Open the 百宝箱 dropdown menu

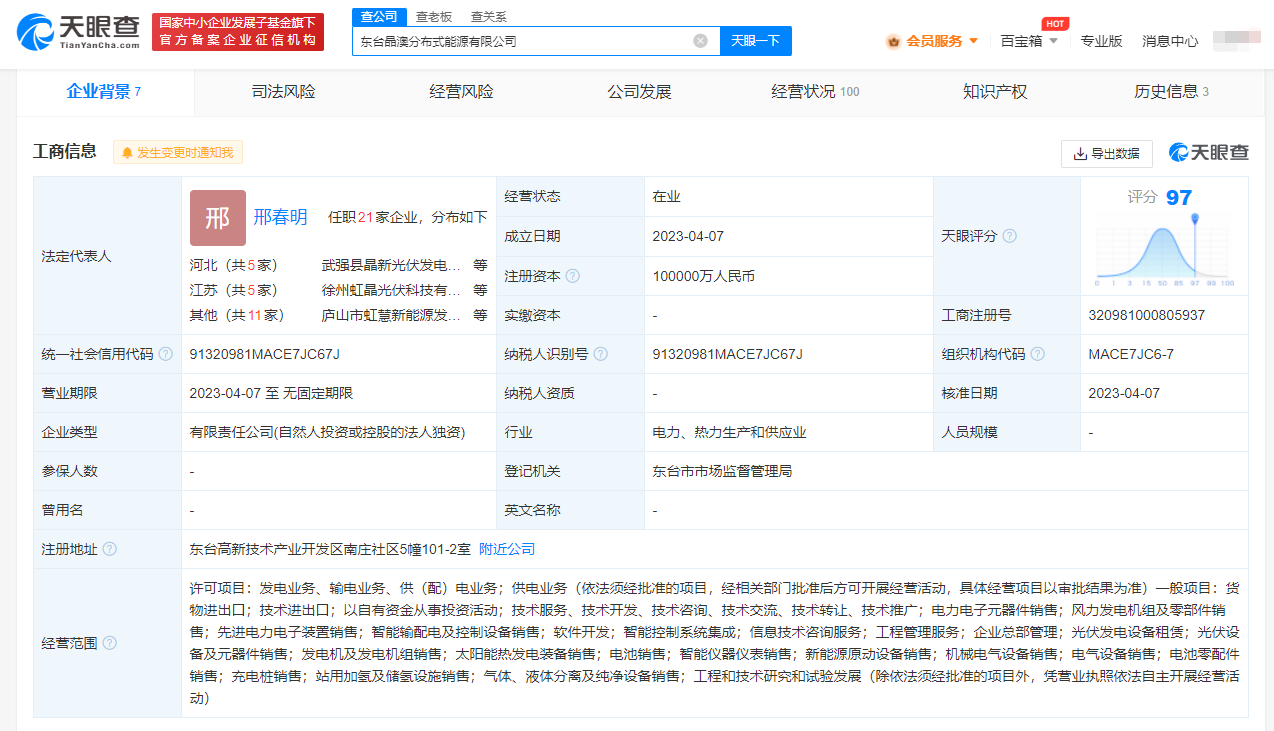(1029, 41)
